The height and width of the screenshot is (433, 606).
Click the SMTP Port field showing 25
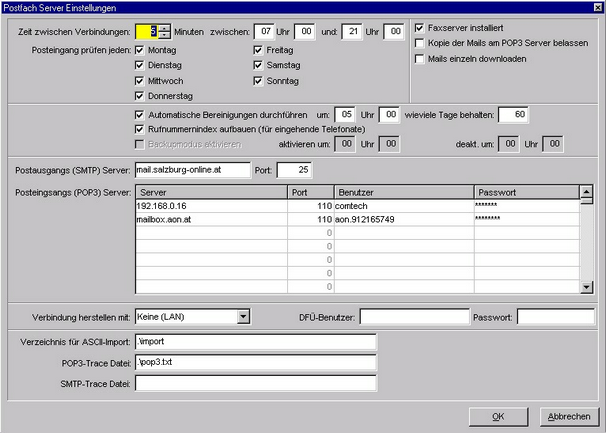tap(294, 170)
